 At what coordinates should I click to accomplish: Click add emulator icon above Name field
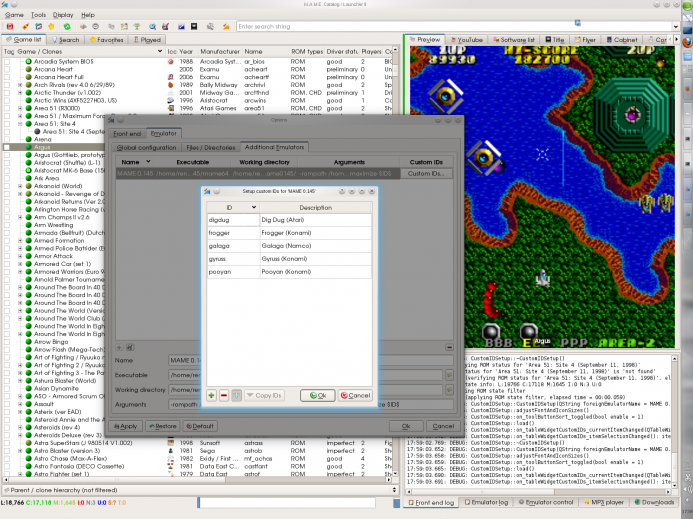[x=119, y=347]
